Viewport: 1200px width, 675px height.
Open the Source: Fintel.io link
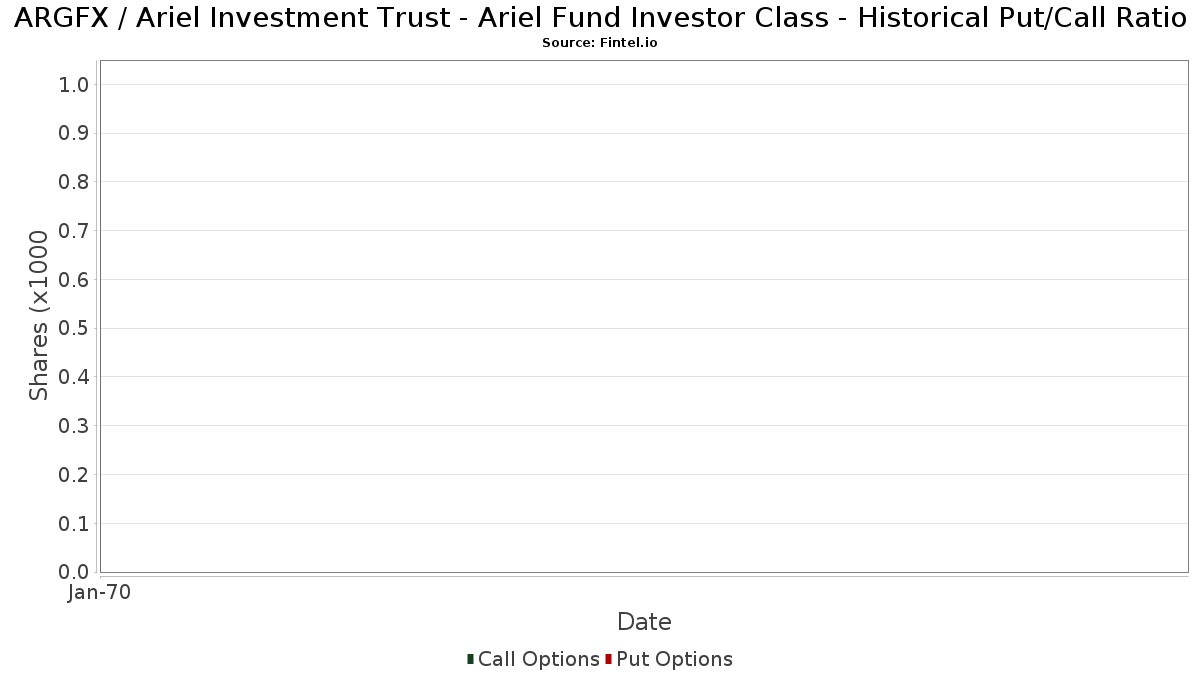[599, 43]
